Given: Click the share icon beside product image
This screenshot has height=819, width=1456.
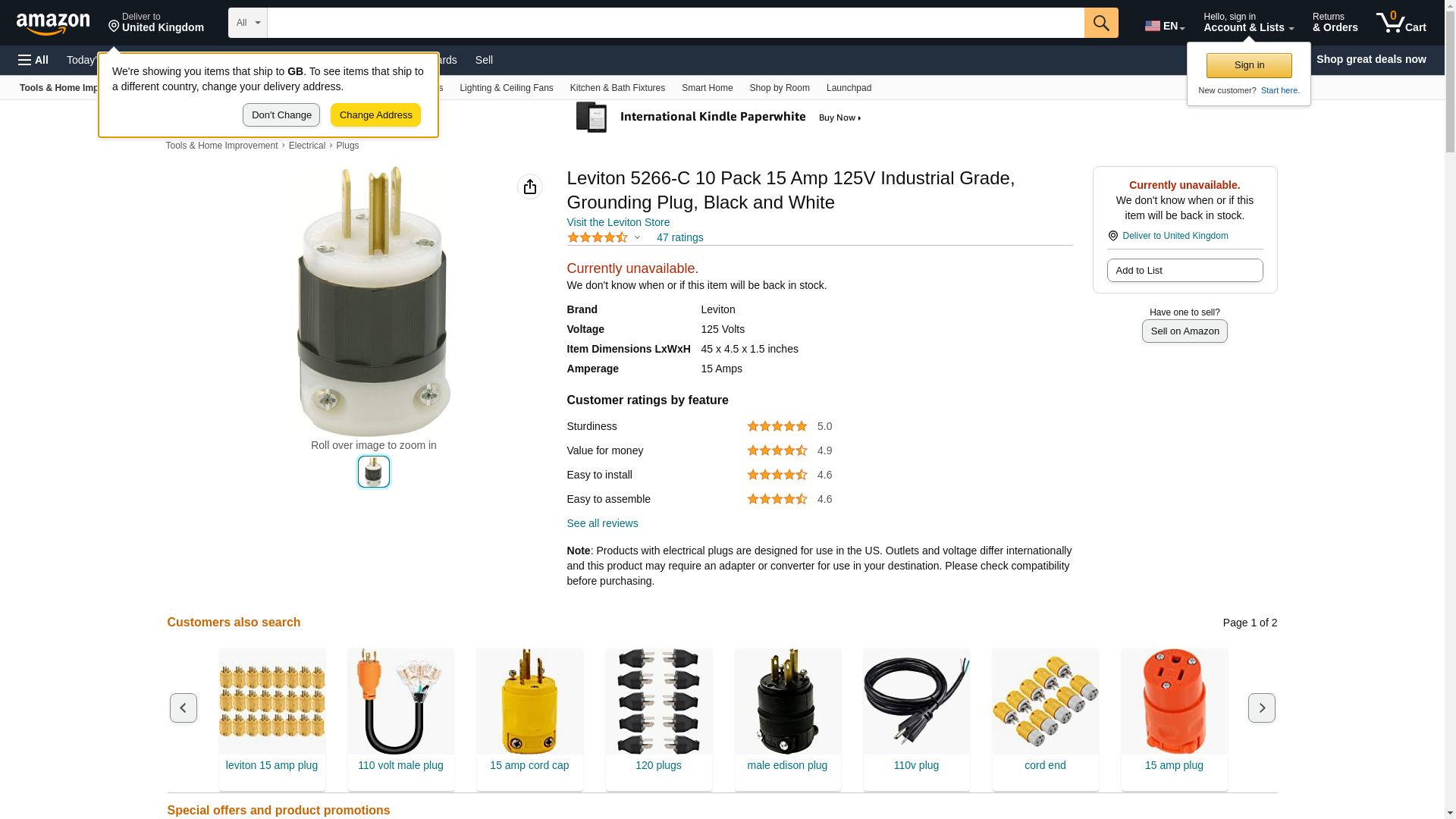Looking at the screenshot, I should [x=530, y=187].
